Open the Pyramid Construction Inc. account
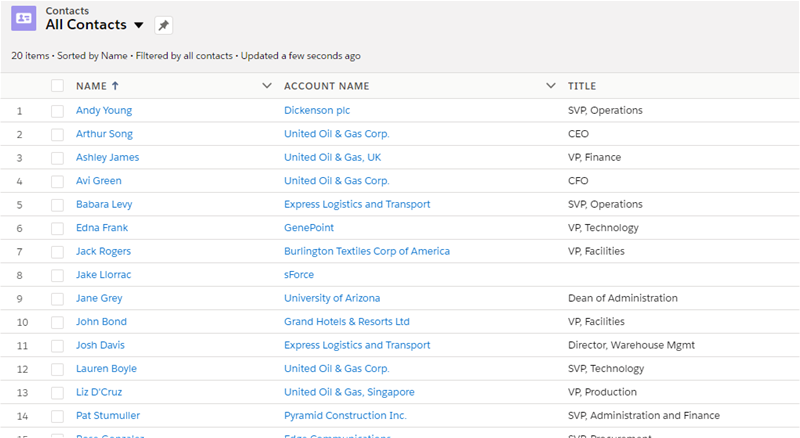 click(345, 416)
